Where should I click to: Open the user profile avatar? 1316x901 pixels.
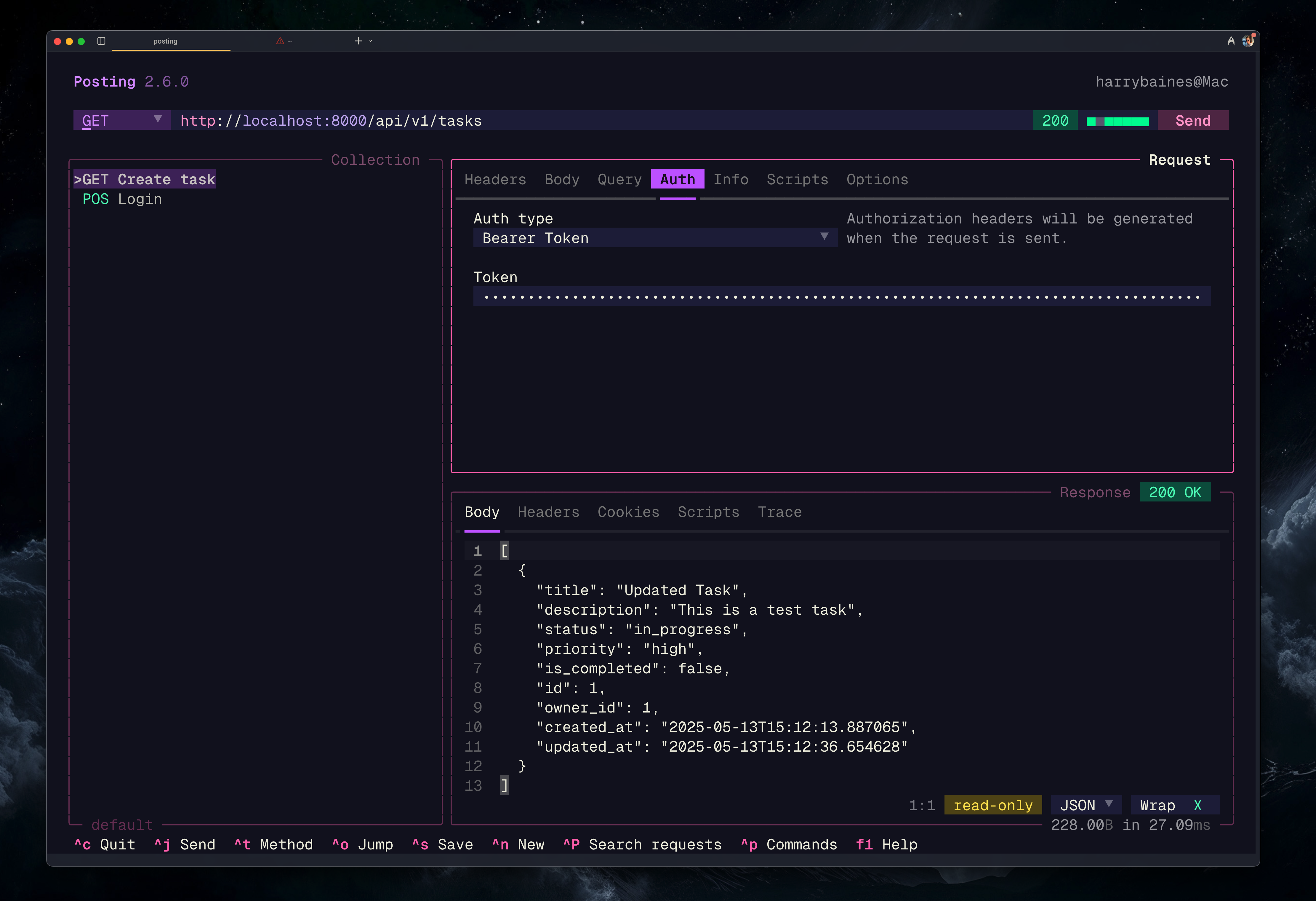(1248, 40)
